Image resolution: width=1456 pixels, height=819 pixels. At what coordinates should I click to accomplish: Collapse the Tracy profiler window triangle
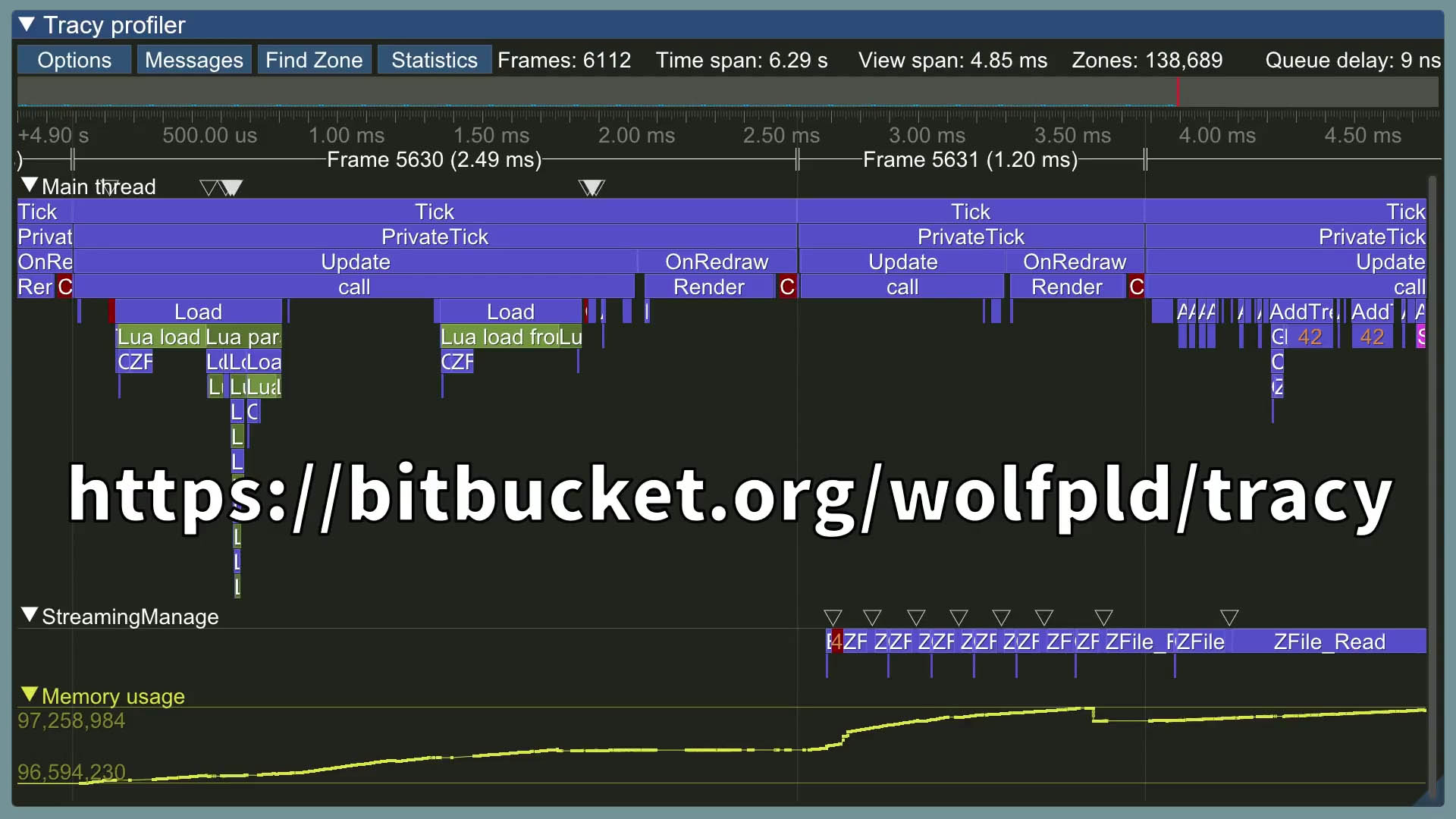pyautogui.click(x=27, y=25)
